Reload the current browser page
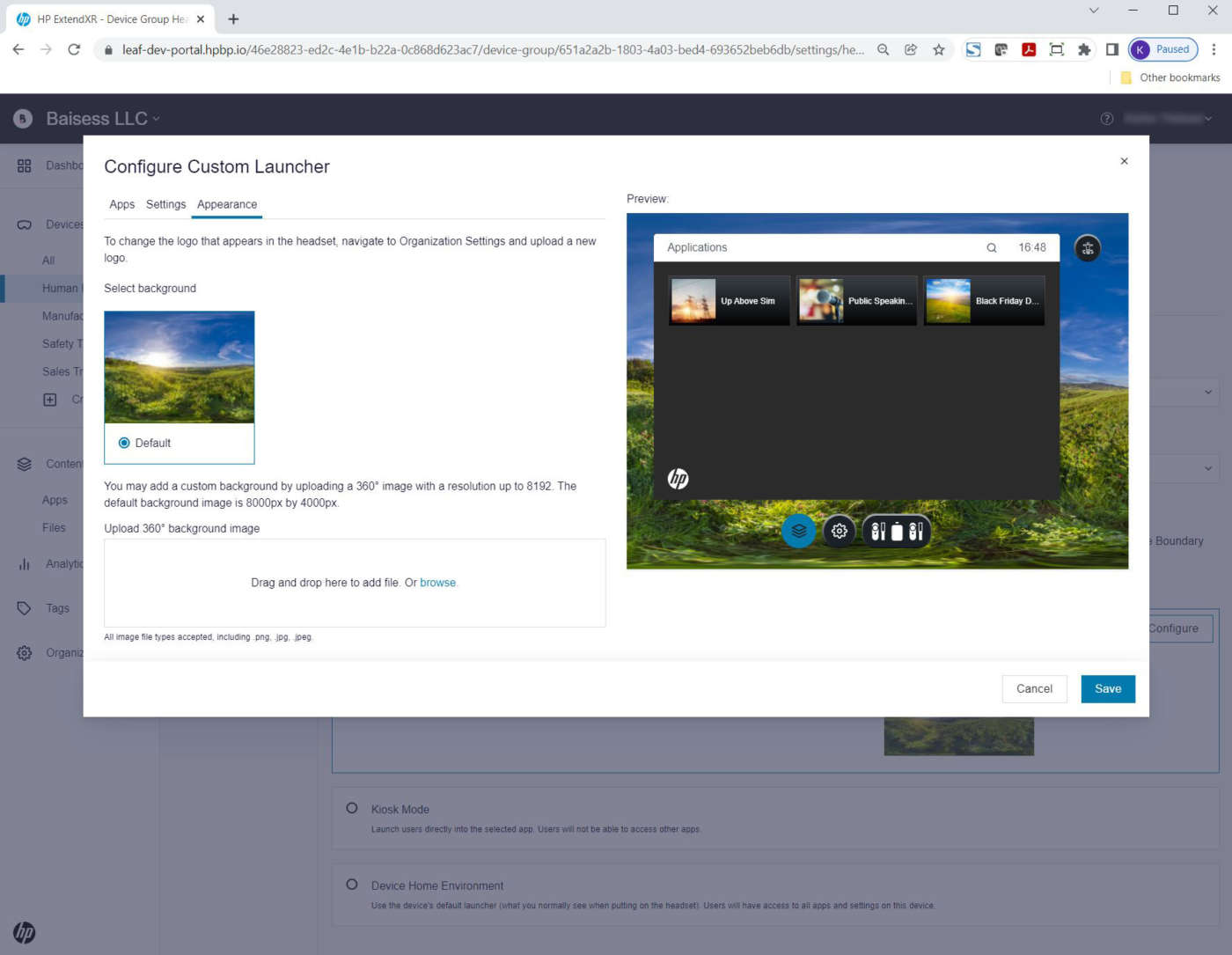This screenshot has height=955, width=1232. (74, 50)
